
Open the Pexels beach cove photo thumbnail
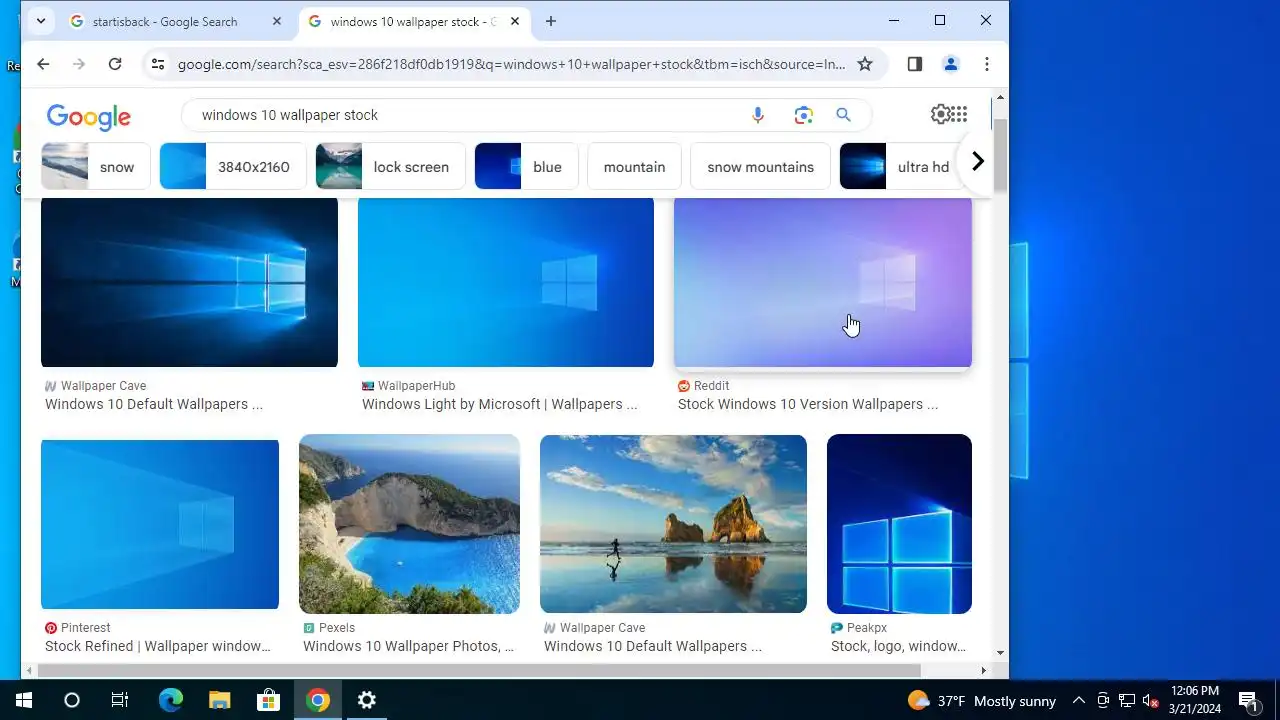(x=409, y=524)
